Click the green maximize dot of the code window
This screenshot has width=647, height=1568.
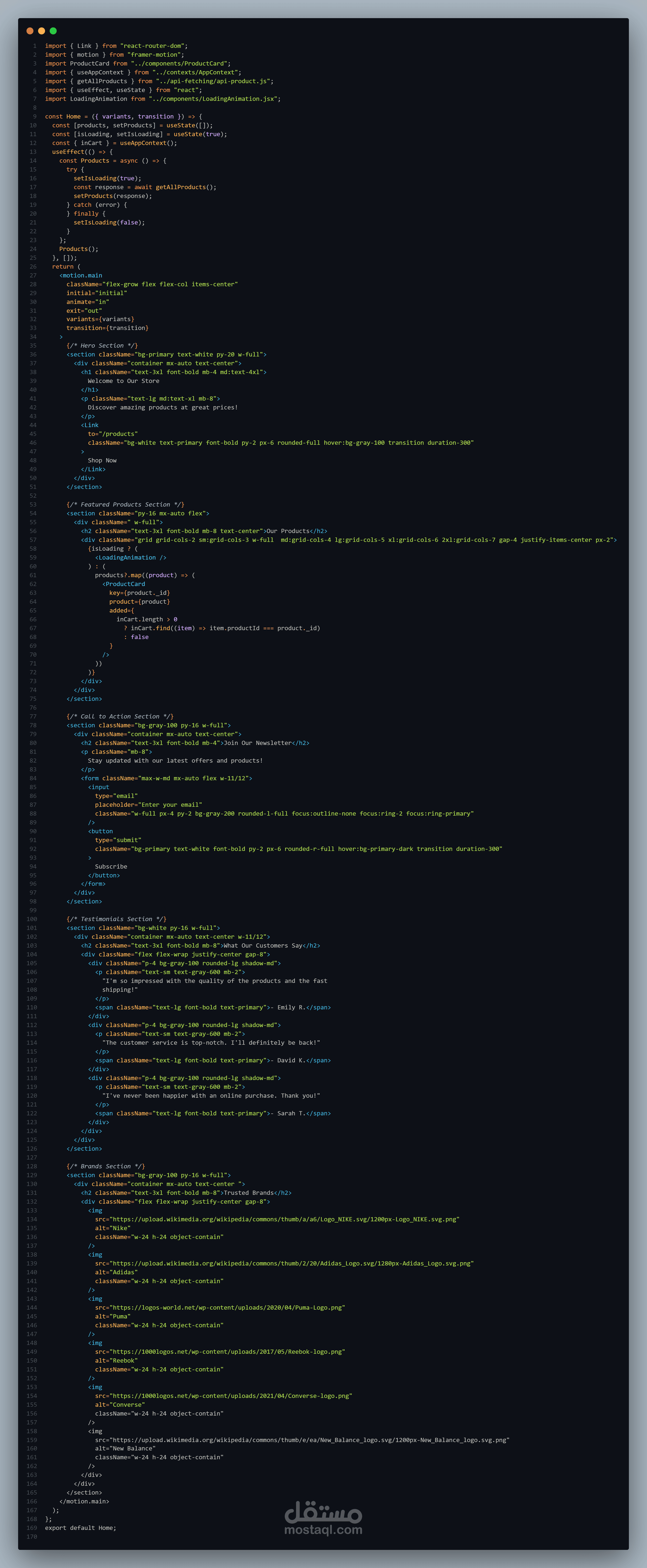(x=53, y=31)
